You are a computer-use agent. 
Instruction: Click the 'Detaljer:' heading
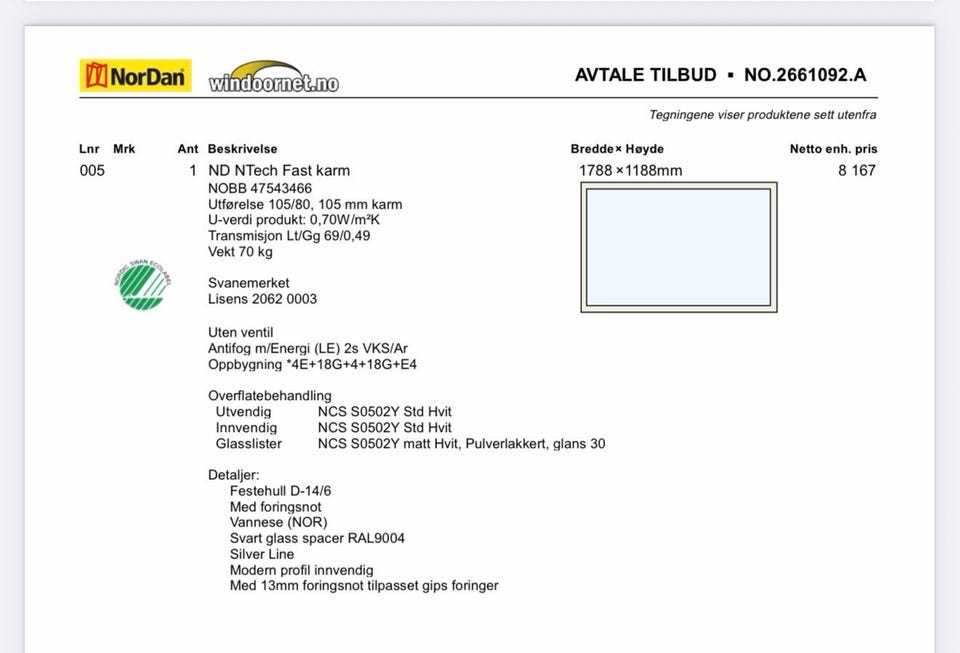pyautogui.click(x=234, y=475)
